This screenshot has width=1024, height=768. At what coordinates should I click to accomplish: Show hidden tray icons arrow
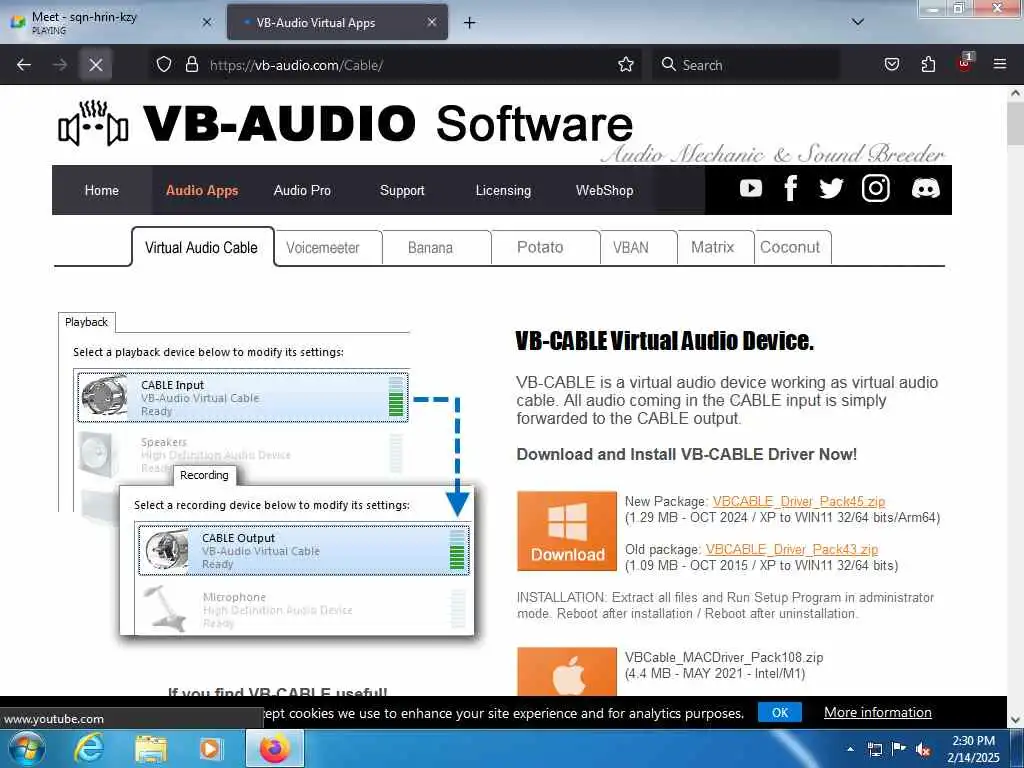[850, 749]
